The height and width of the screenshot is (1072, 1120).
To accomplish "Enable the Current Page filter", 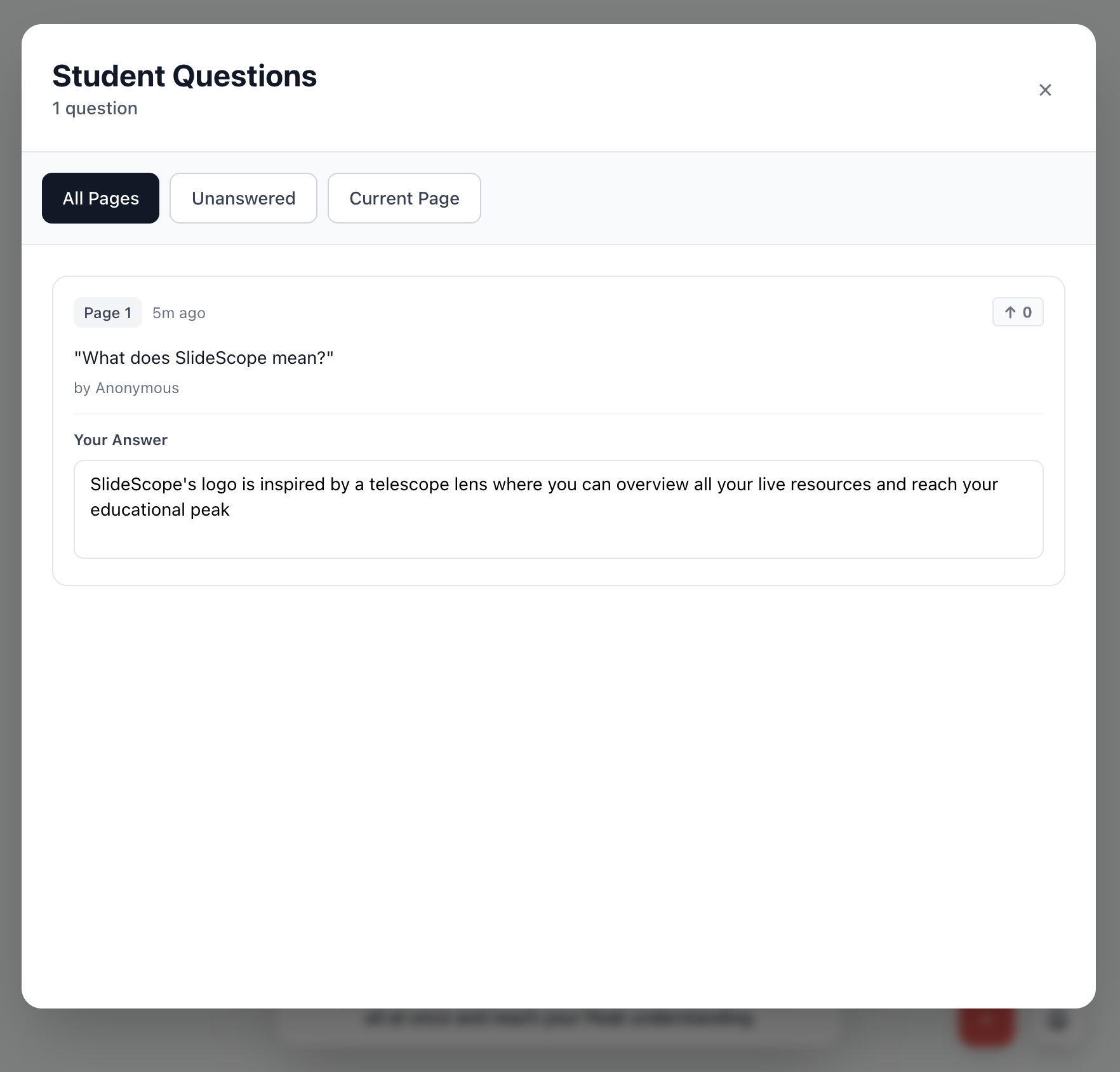I will 404,198.
